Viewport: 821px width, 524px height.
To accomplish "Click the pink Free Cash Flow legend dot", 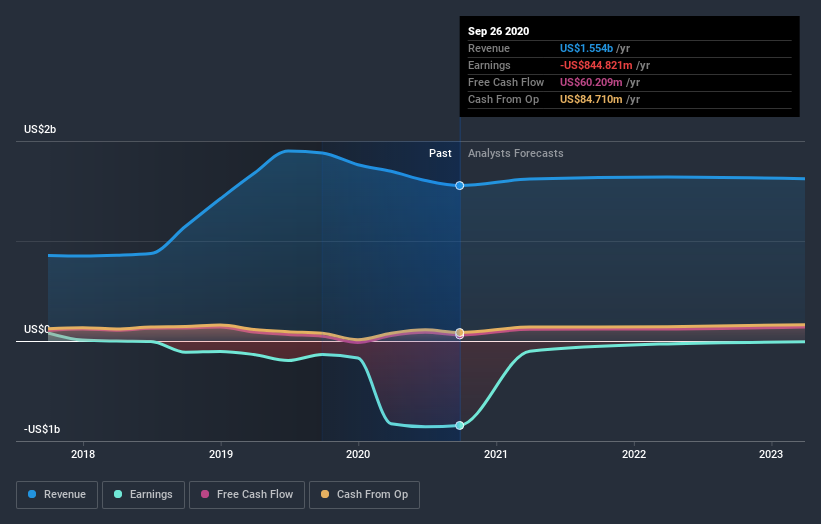I will pyautogui.click(x=205, y=494).
